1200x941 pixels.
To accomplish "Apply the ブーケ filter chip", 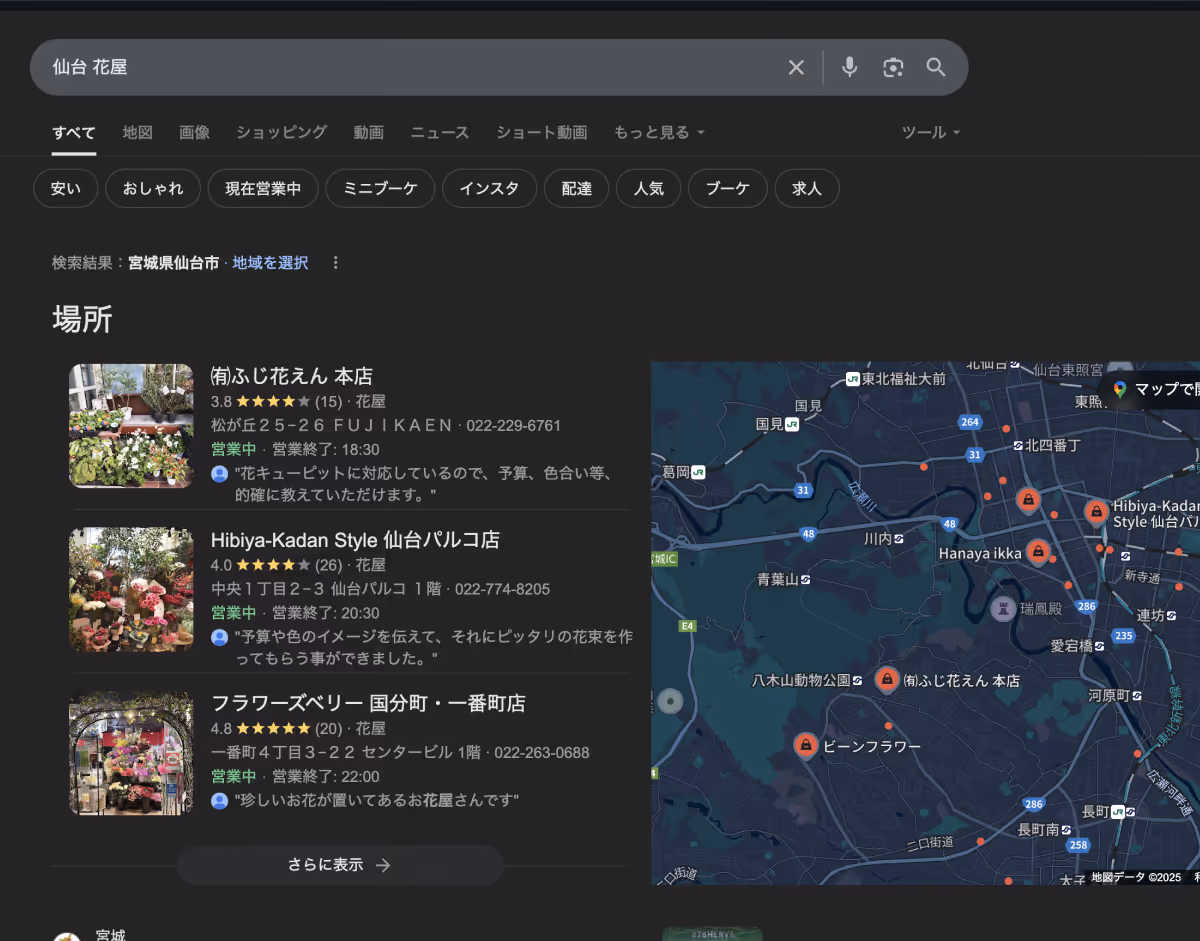I will pos(728,188).
